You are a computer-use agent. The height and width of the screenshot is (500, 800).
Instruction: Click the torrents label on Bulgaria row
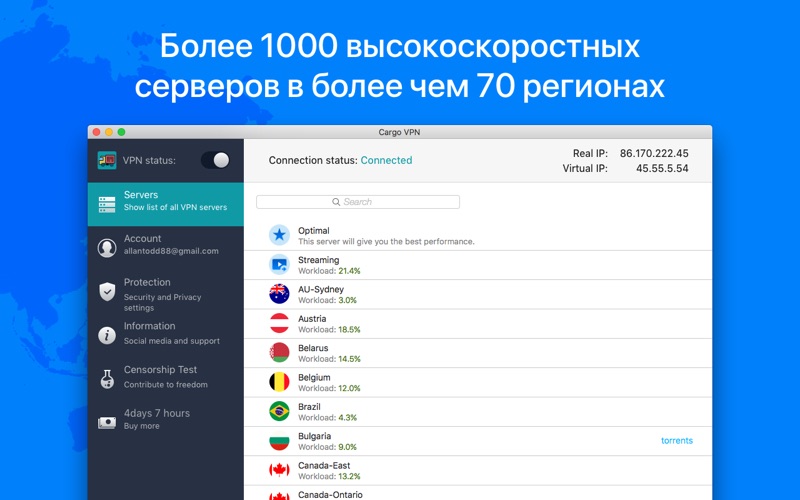pos(677,441)
